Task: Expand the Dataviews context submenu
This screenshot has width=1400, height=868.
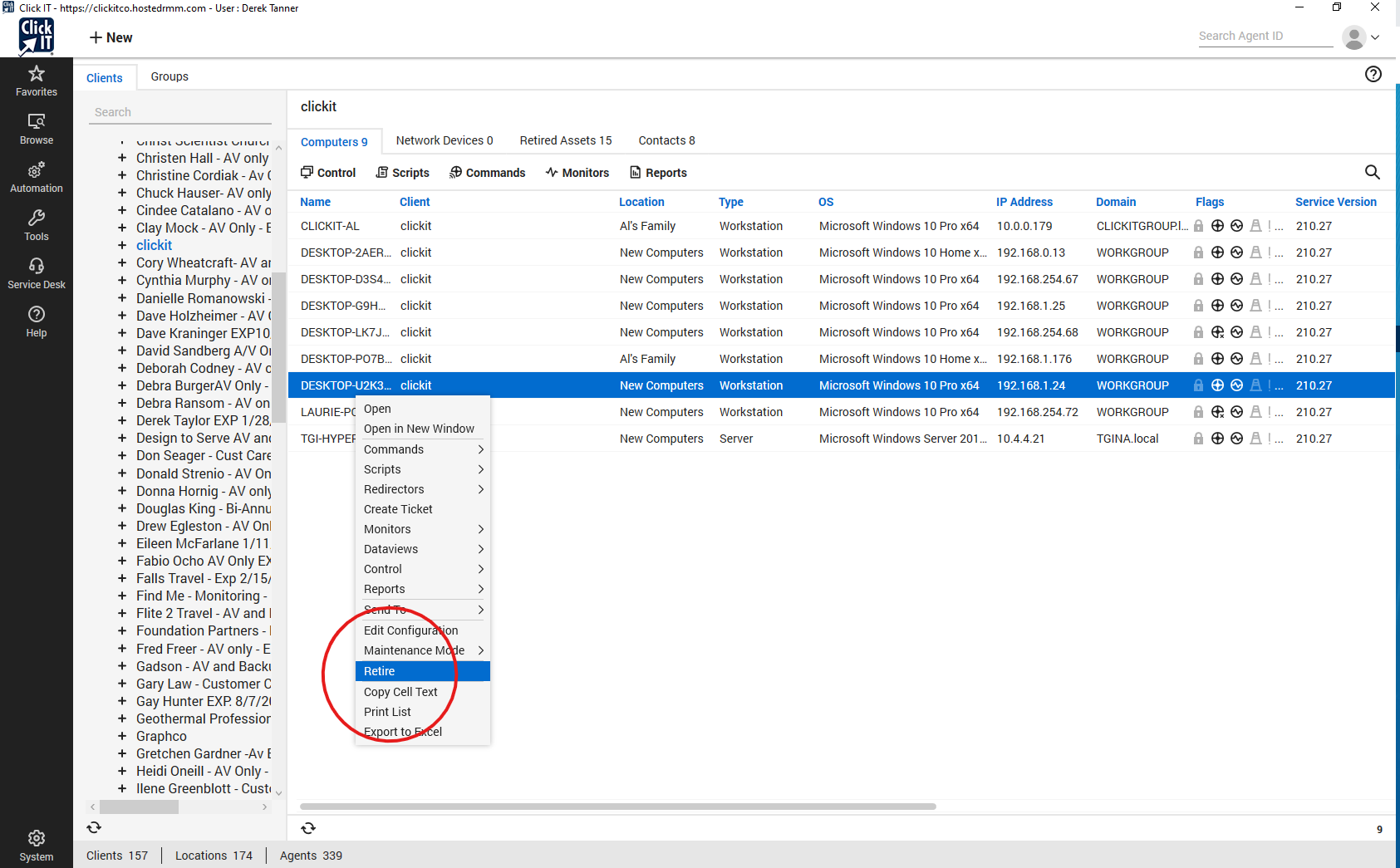Action: (x=423, y=549)
